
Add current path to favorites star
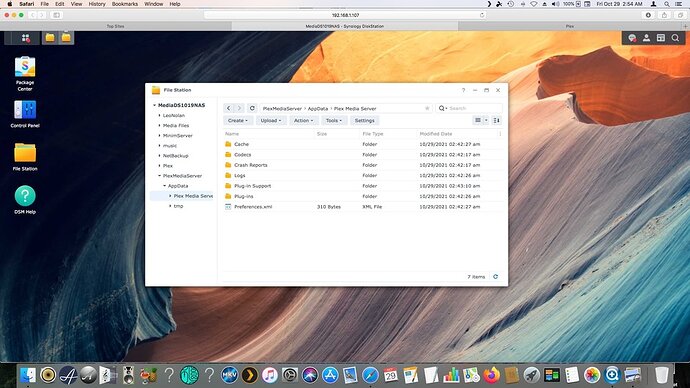(427, 108)
